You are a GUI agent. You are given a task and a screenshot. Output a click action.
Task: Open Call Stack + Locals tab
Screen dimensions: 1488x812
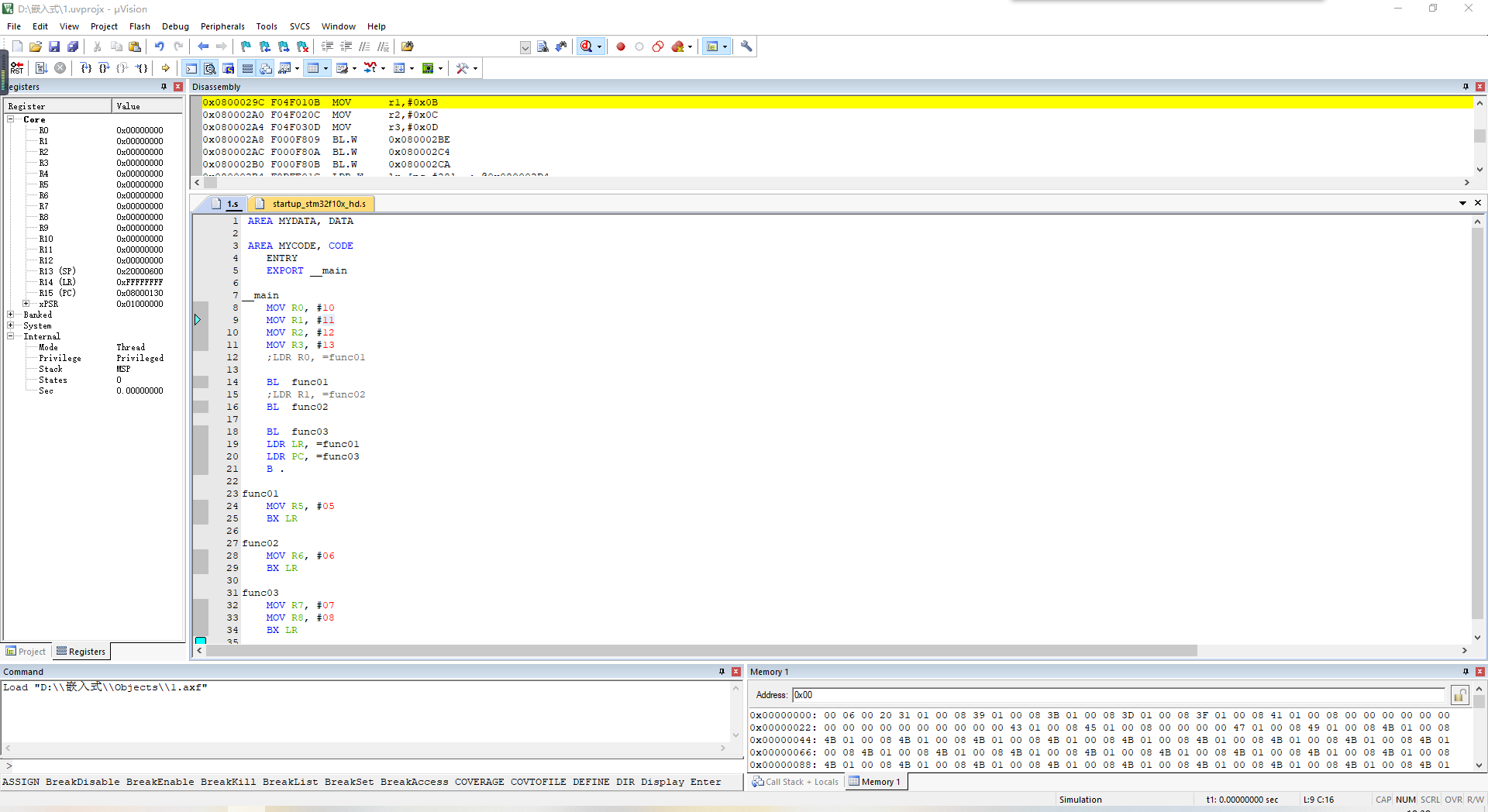pos(795,782)
